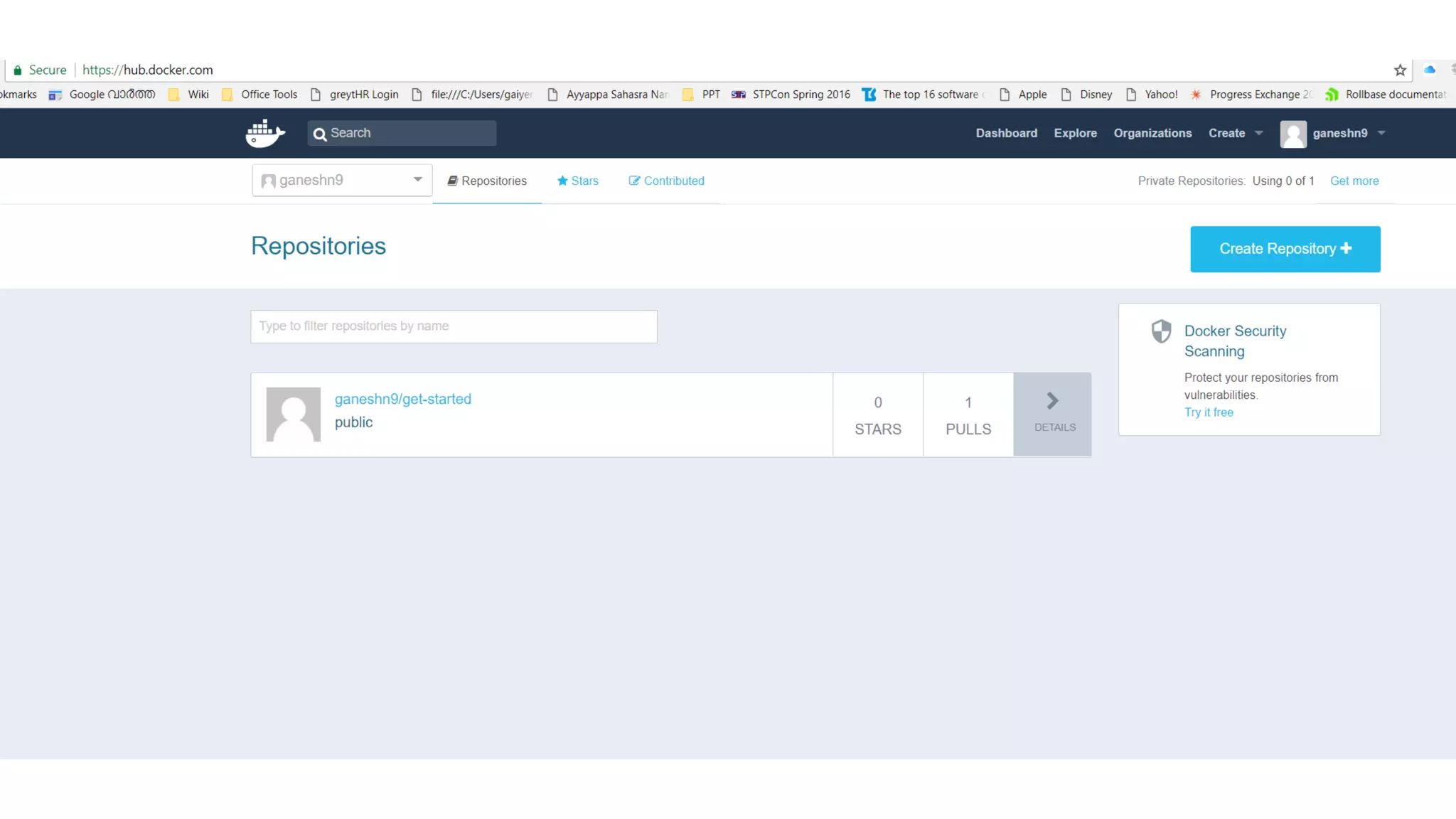Click the cloud extension icon in browser

point(1430,70)
